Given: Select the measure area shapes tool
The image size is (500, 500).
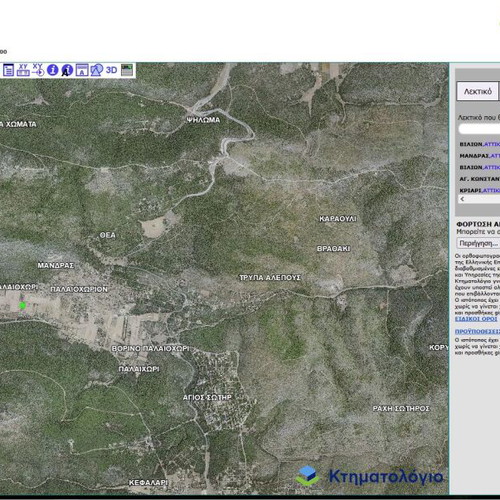Looking at the screenshot, I should (x=97, y=70).
